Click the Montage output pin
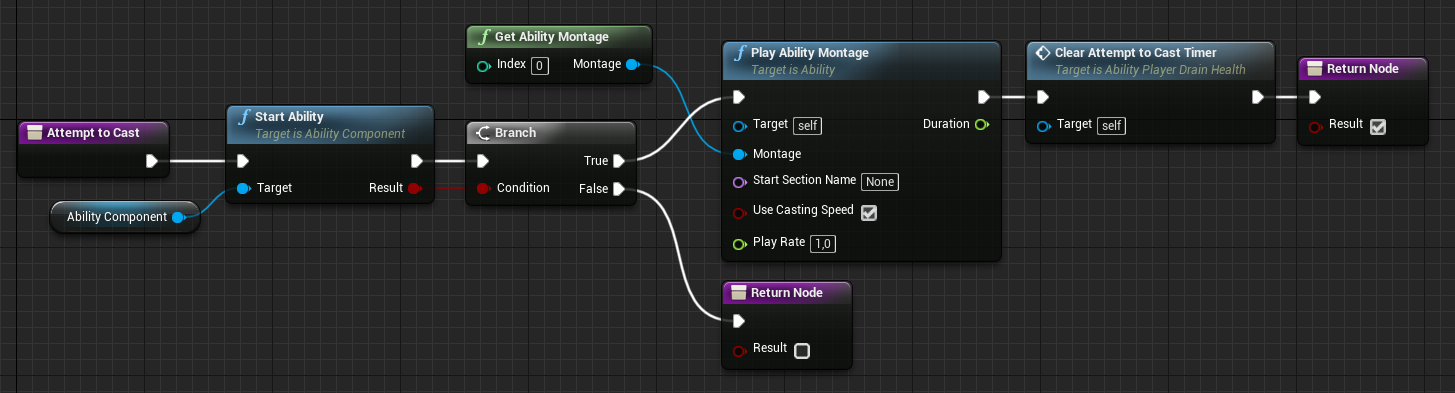Viewport: 1455px width, 393px height. [631, 65]
